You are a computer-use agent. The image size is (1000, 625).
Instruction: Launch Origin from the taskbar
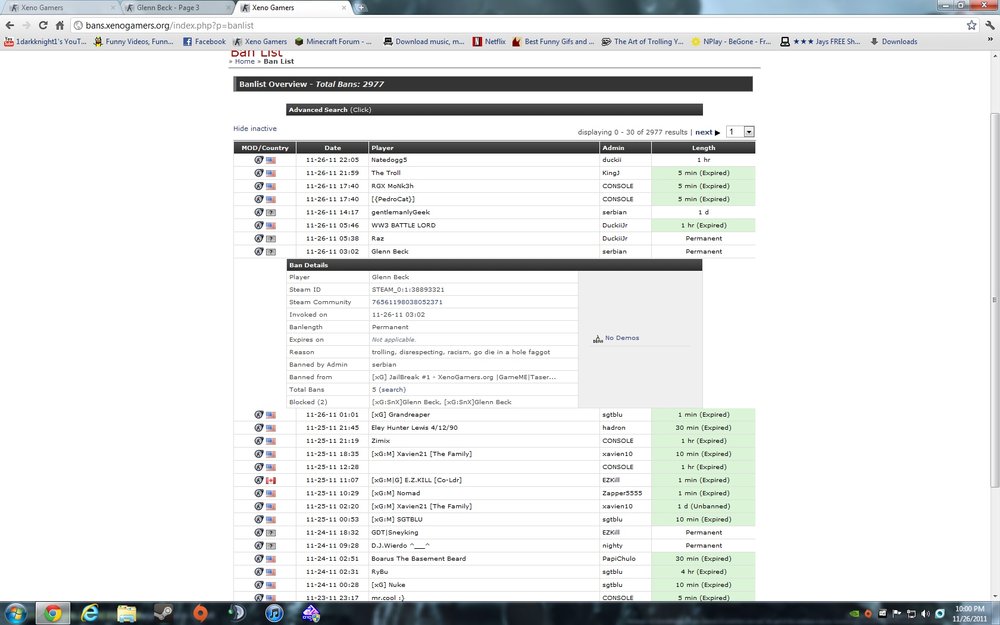(200, 614)
